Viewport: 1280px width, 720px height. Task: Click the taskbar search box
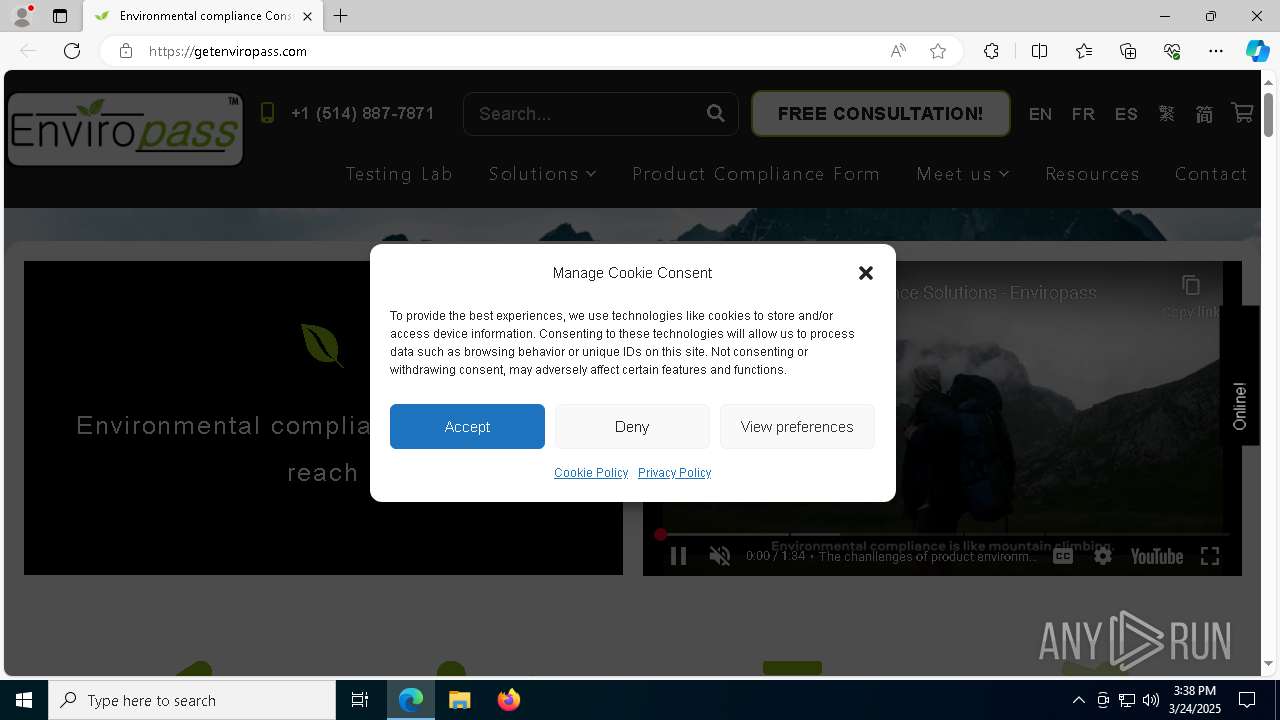point(192,700)
